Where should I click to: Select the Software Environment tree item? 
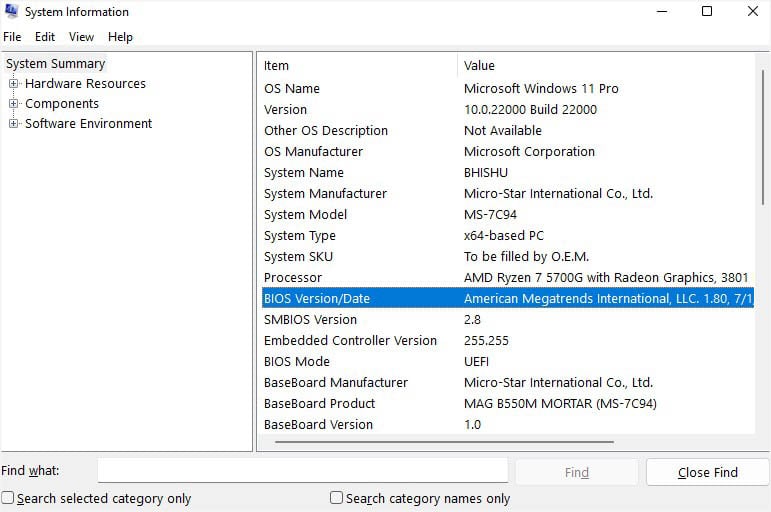coord(89,123)
